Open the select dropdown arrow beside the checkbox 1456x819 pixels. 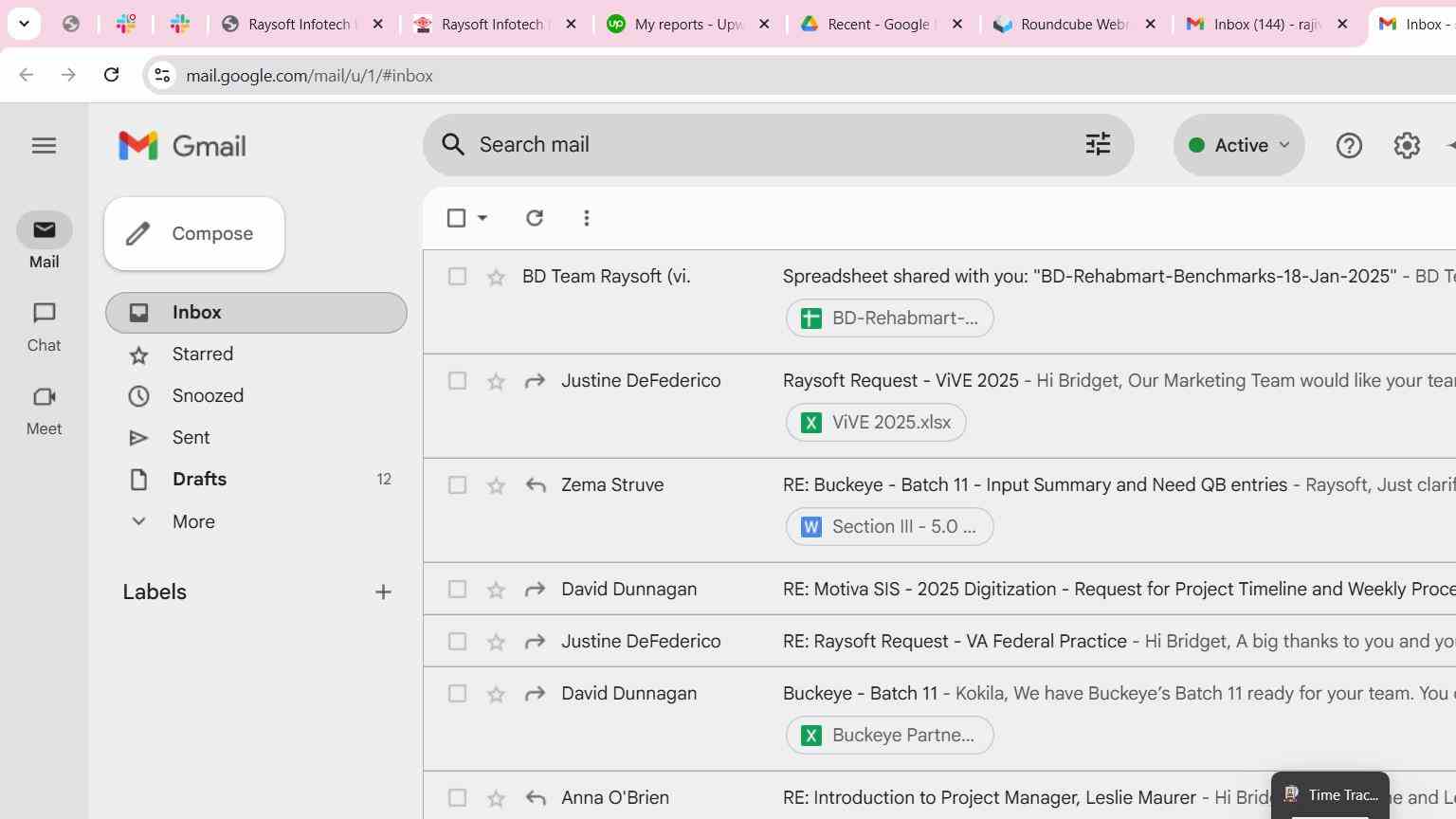coord(482,218)
